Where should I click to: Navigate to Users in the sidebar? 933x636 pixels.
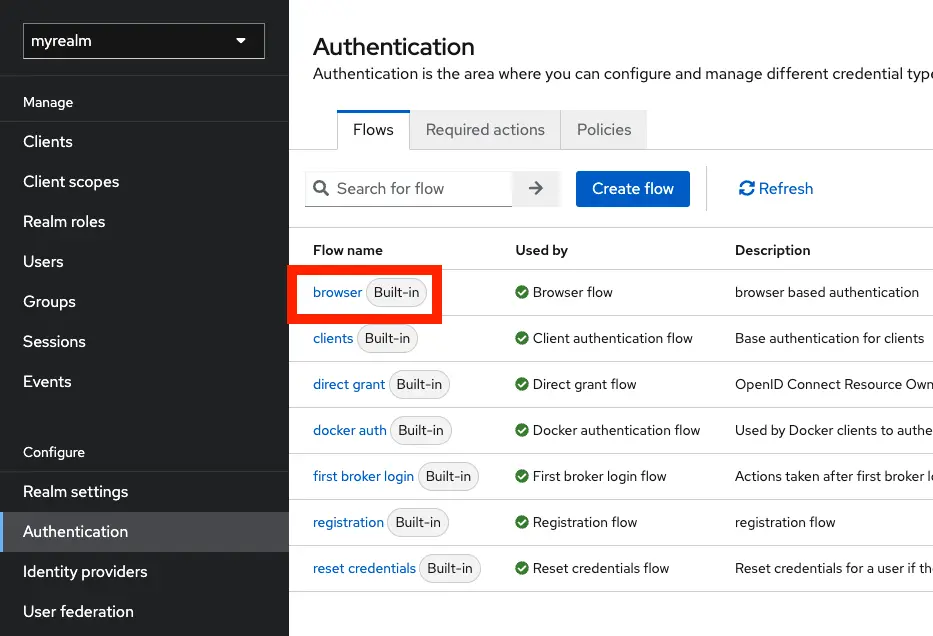pos(43,261)
